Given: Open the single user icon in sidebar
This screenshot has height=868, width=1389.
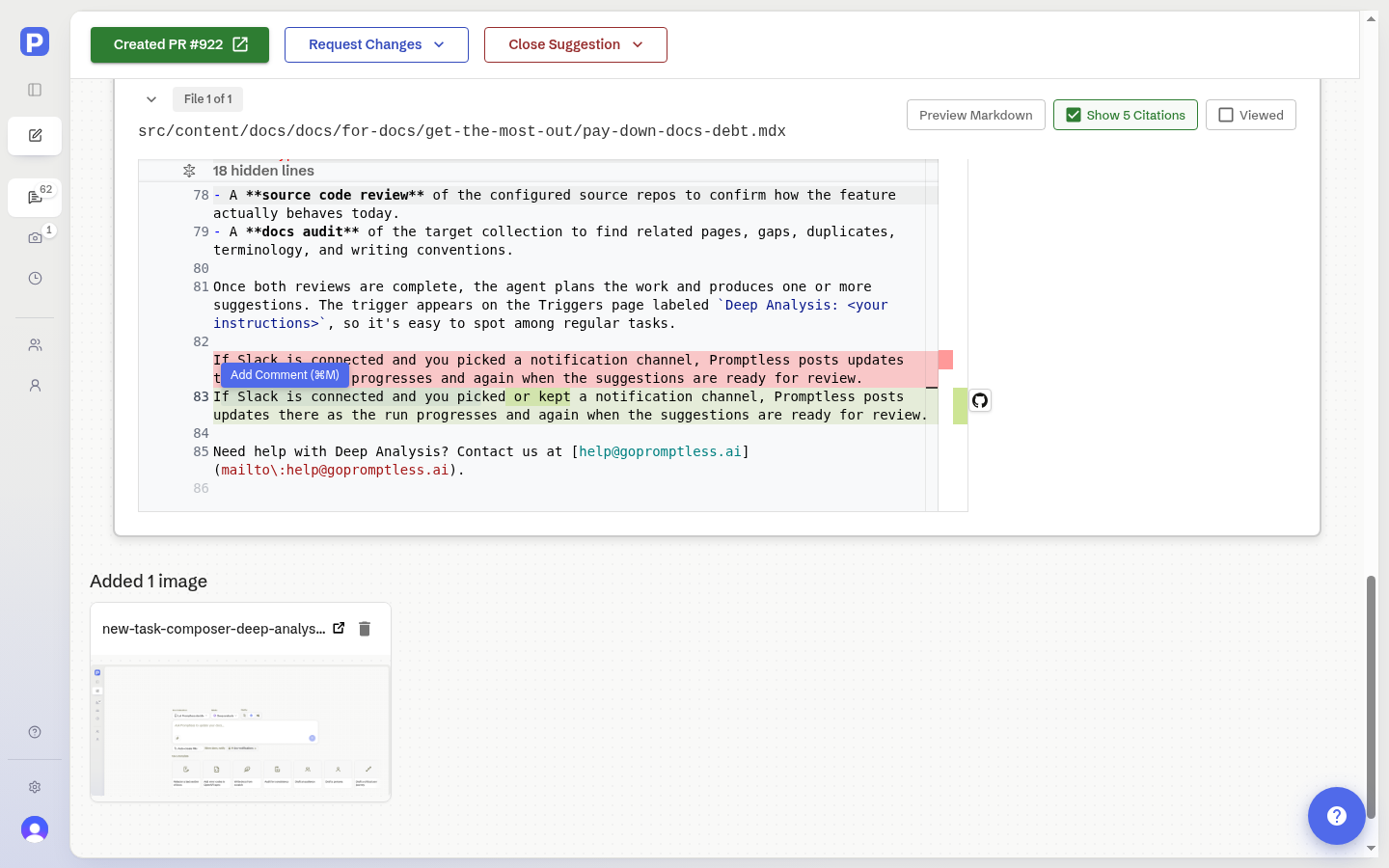Looking at the screenshot, I should [35, 385].
